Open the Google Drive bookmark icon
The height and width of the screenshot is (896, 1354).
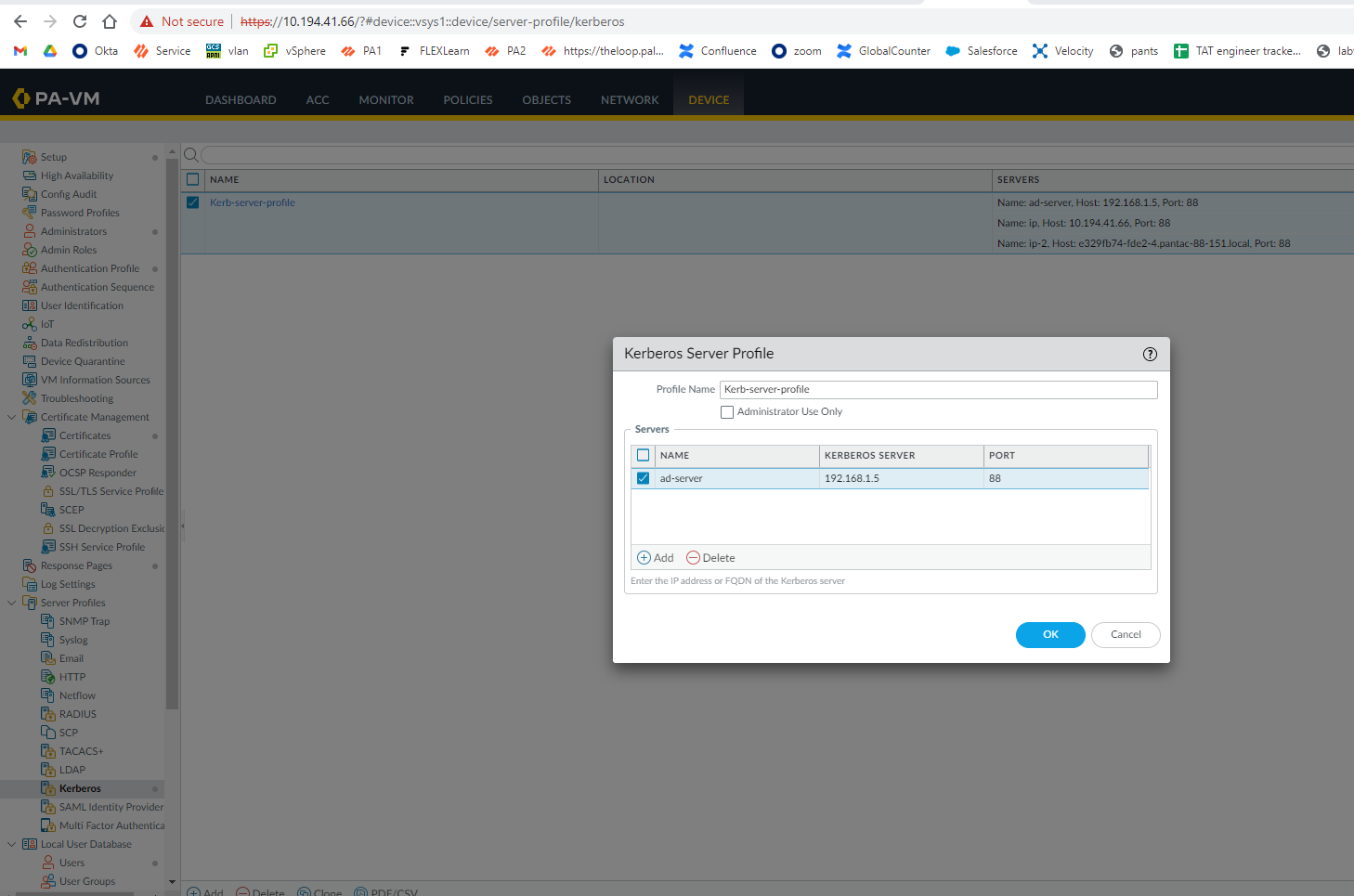50,51
